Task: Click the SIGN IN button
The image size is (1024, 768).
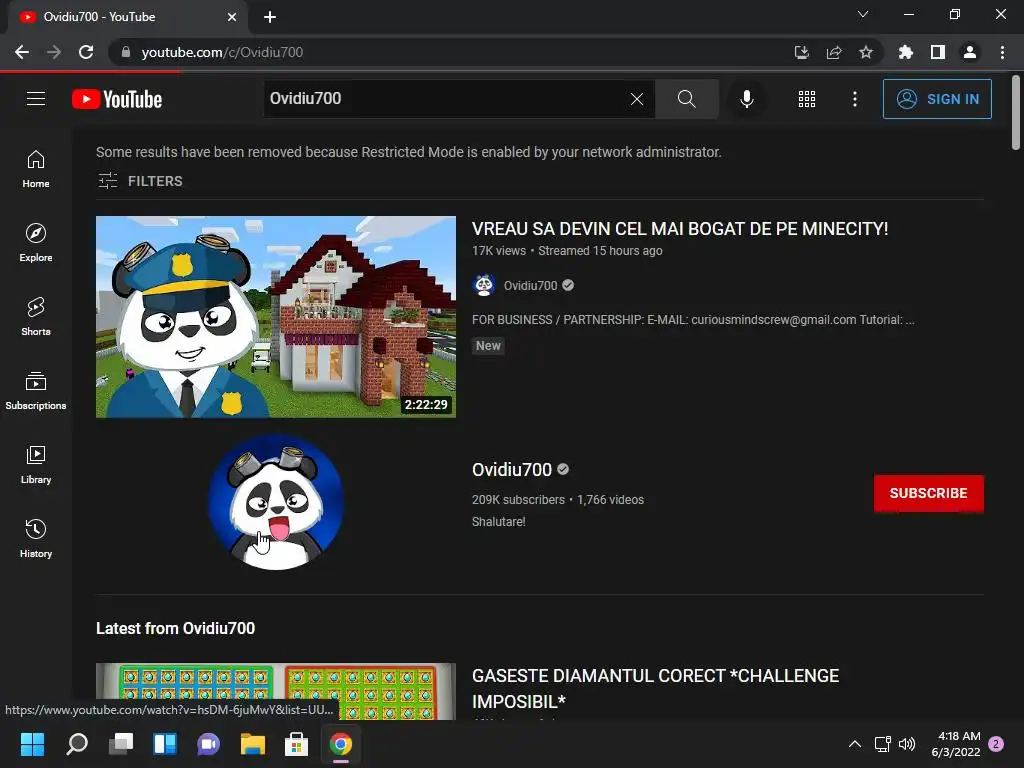Action: [x=937, y=99]
